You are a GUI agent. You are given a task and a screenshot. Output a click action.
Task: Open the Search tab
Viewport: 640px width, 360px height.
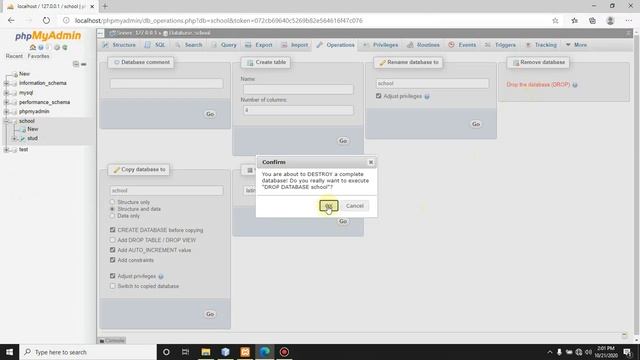189,45
